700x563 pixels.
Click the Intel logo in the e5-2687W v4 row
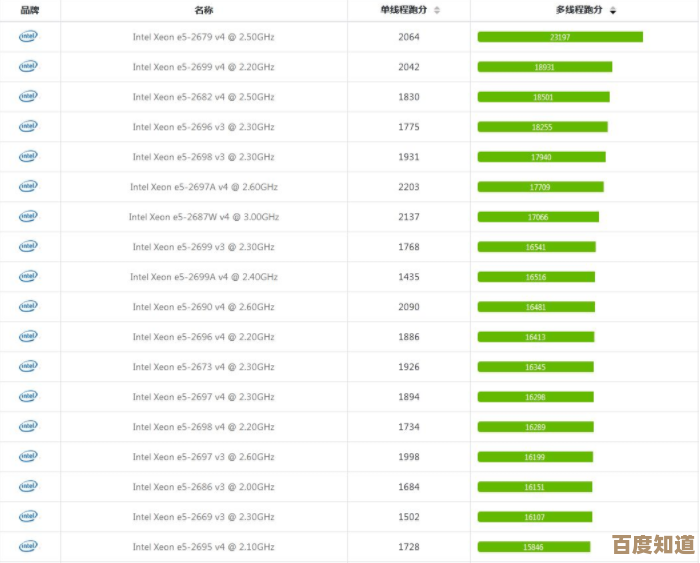click(x=28, y=217)
